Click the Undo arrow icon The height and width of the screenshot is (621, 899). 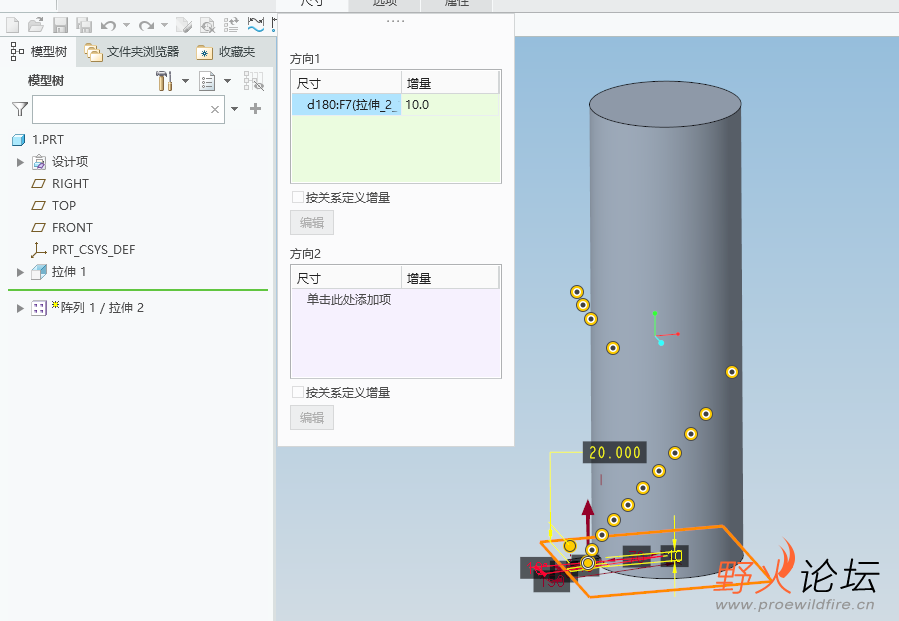(x=108, y=25)
